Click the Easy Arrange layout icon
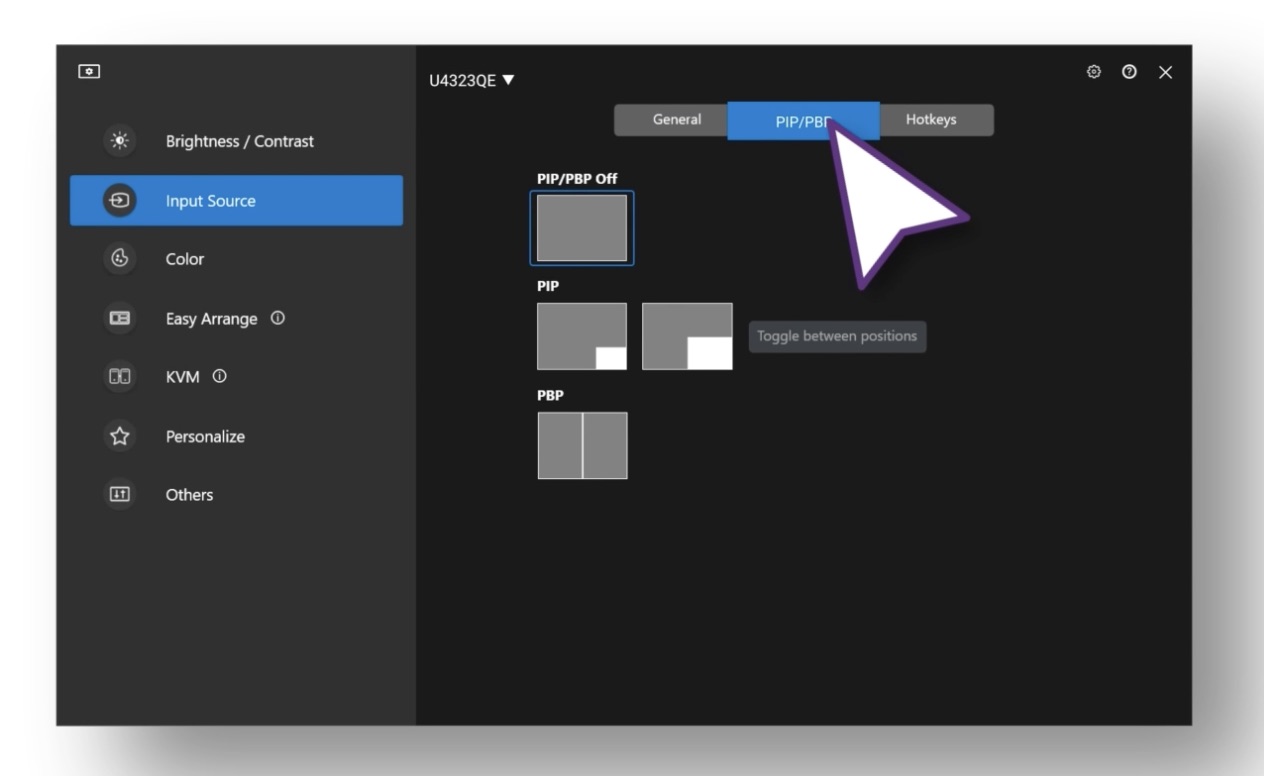The height and width of the screenshot is (776, 1264). tap(120, 319)
